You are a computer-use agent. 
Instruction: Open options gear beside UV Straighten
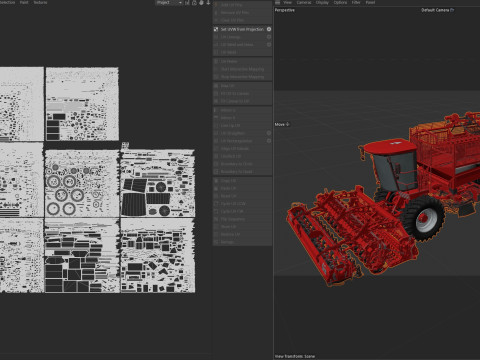(269, 133)
